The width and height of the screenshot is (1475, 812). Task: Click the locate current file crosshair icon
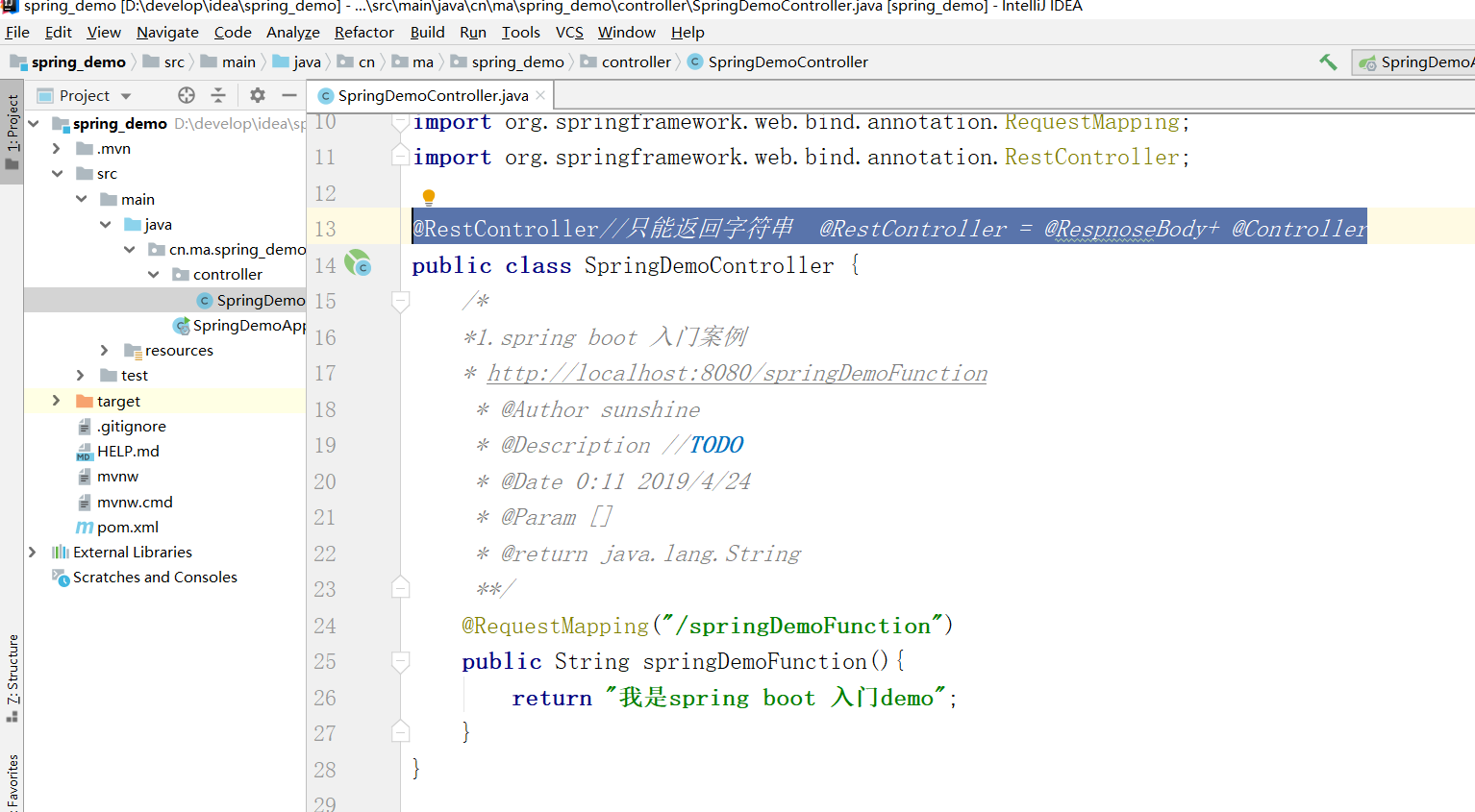click(x=187, y=95)
